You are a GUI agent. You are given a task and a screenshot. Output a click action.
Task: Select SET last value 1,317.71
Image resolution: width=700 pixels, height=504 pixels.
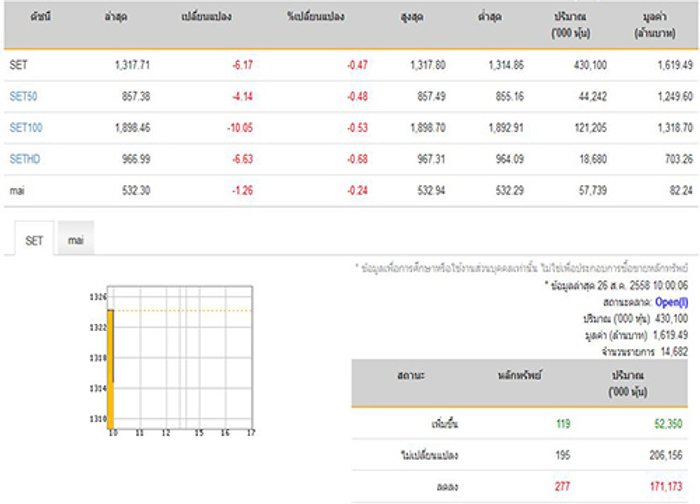(x=132, y=65)
